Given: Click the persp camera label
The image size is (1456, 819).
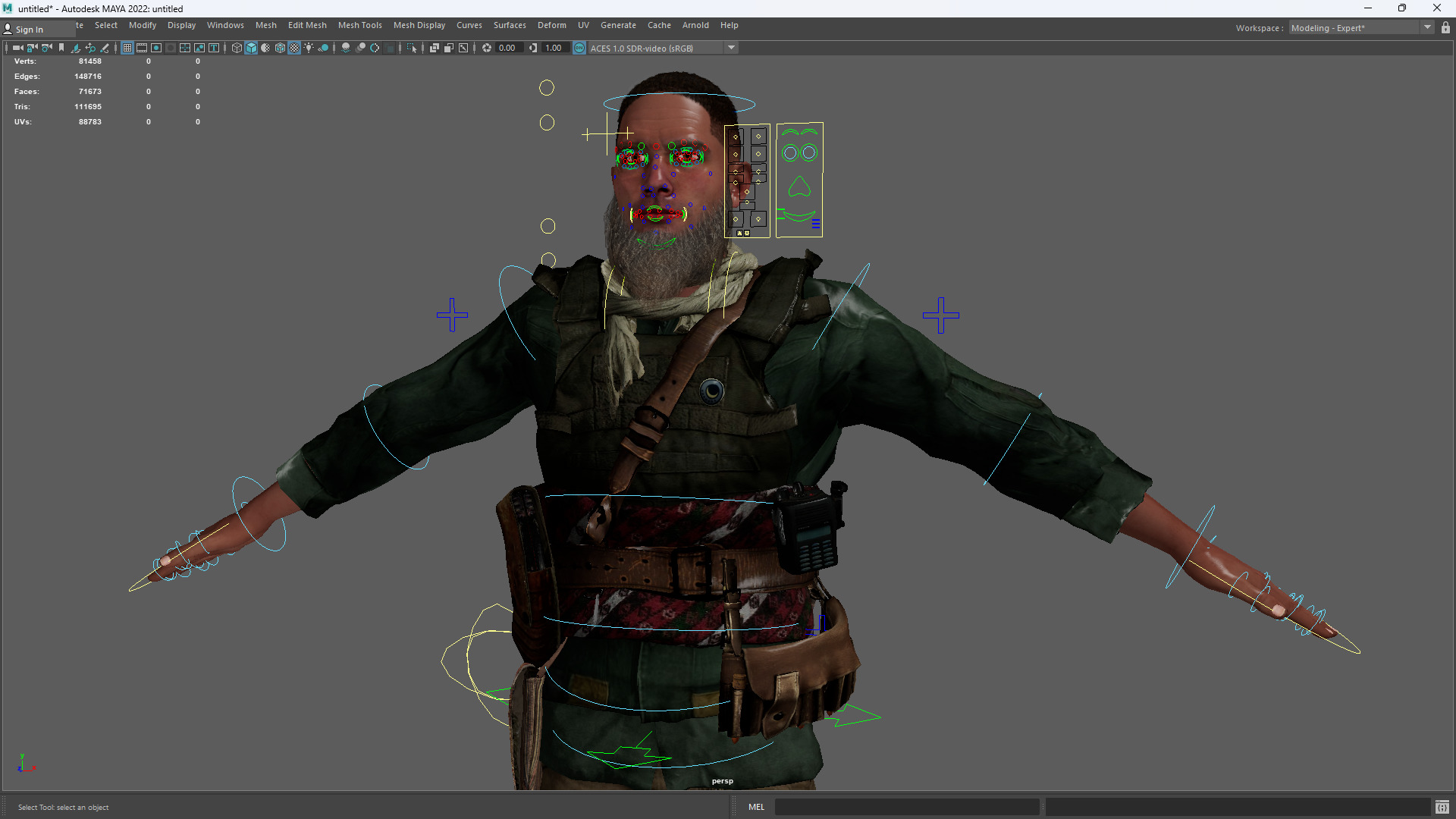Looking at the screenshot, I should tap(723, 781).
